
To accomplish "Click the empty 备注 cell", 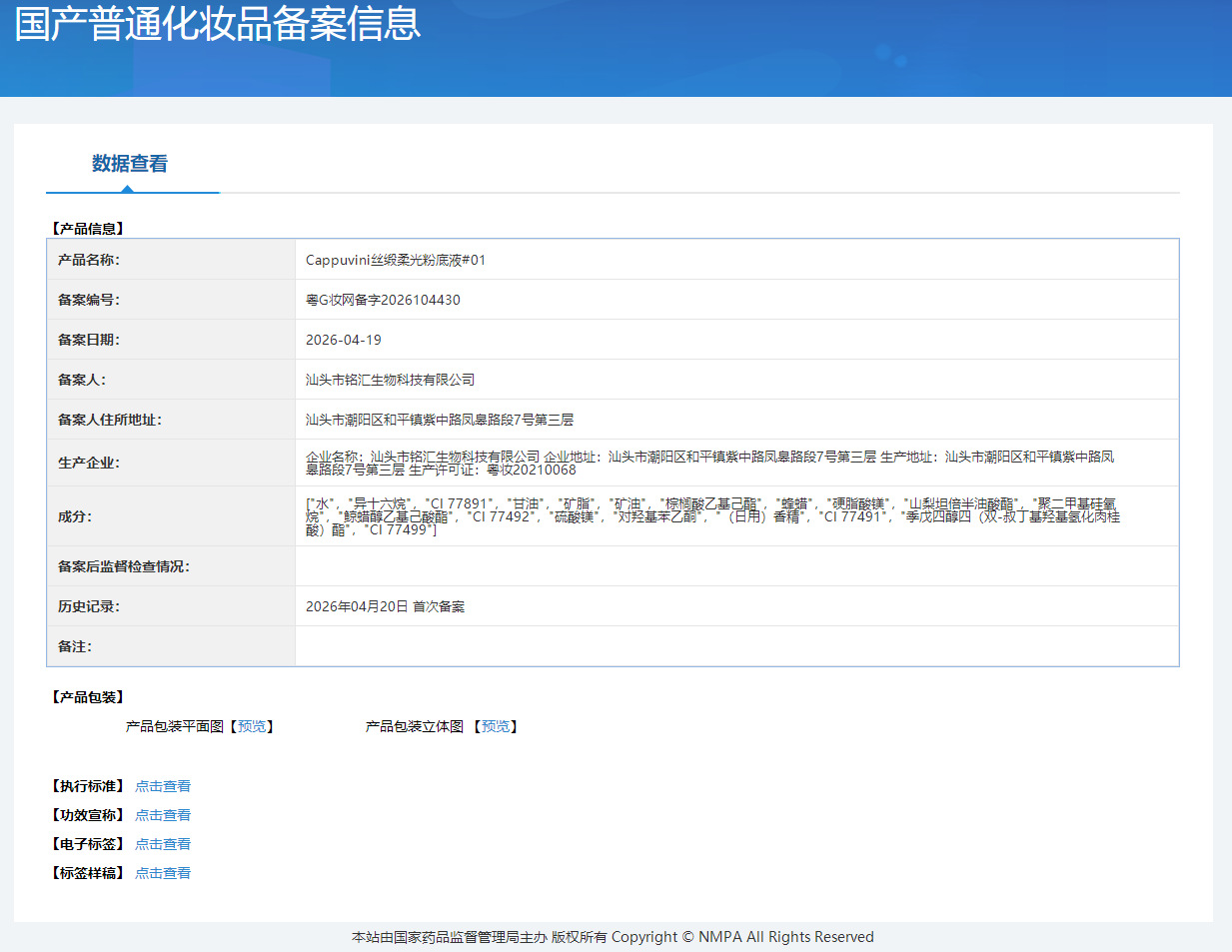I will click(x=736, y=646).
